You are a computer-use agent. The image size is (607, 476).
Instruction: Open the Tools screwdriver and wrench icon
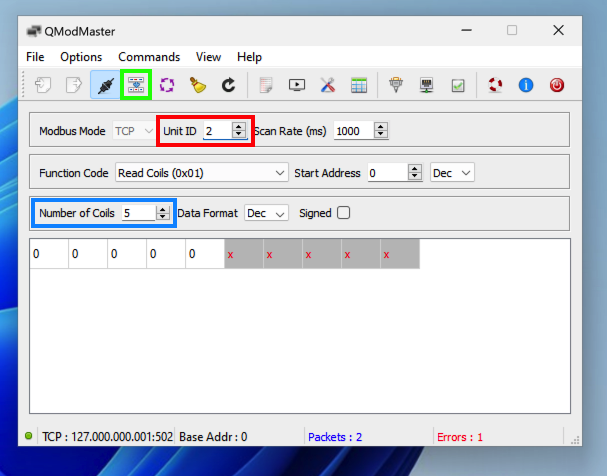(x=328, y=85)
